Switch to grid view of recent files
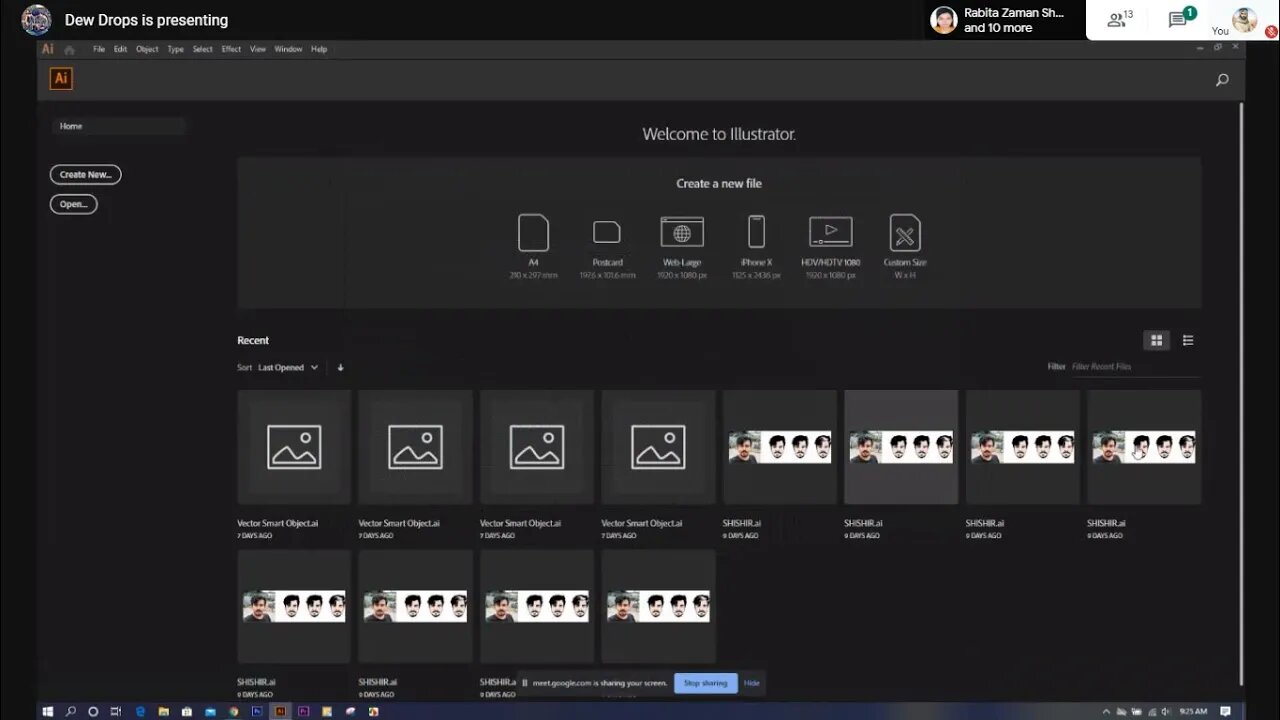Image resolution: width=1280 pixels, height=720 pixels. coord(1156,340)
